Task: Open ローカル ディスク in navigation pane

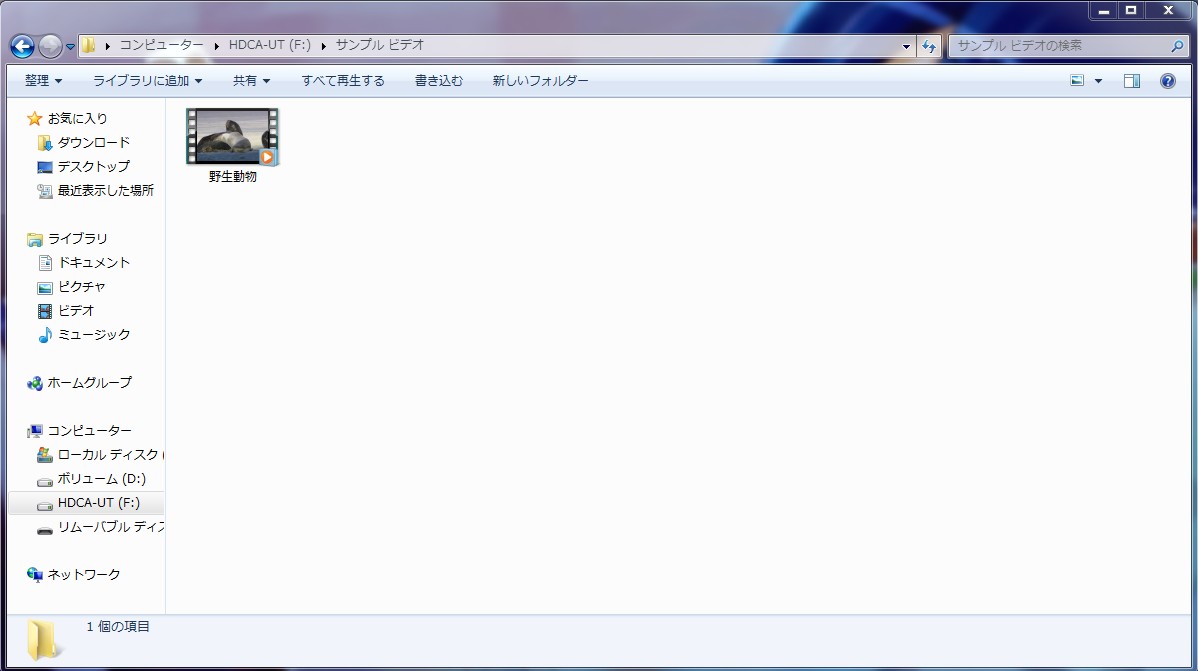Action: (x=110, y=455)
